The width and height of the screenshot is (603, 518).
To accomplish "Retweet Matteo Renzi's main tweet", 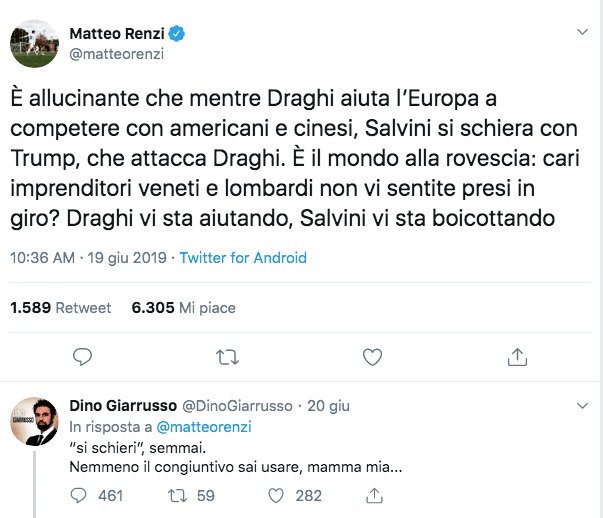I will [x=228, y=356].
